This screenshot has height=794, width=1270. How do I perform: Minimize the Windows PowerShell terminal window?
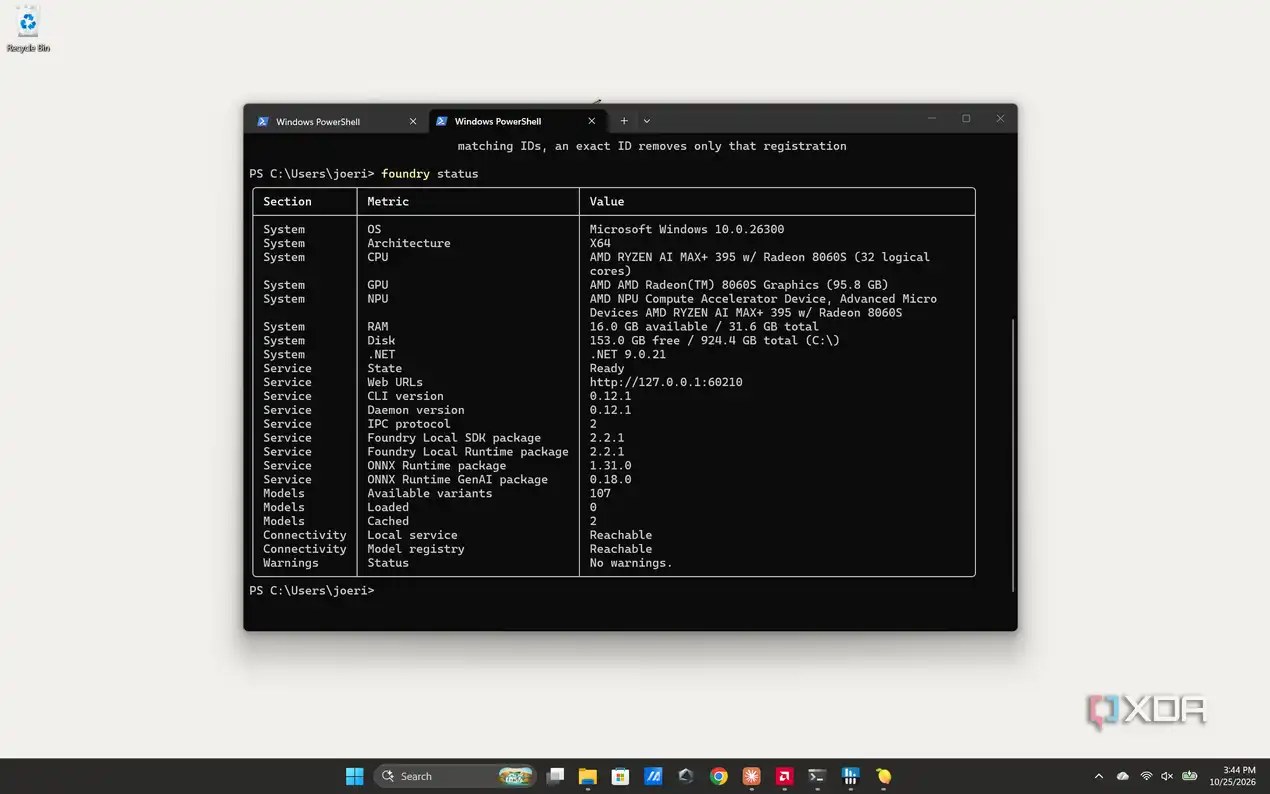coord(932,119)
